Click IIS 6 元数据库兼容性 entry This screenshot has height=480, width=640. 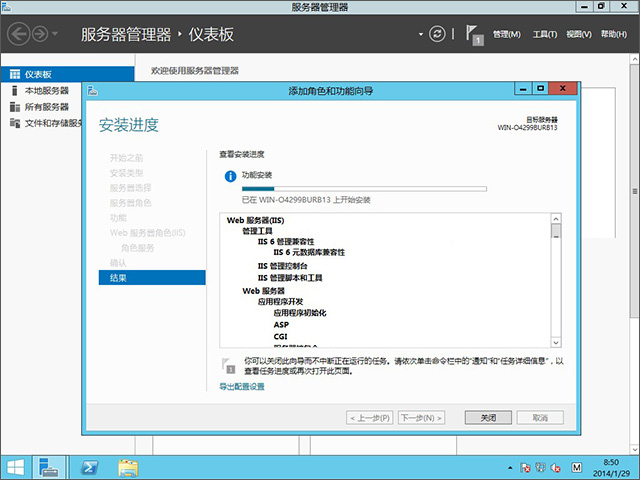[x=309, y=253]
